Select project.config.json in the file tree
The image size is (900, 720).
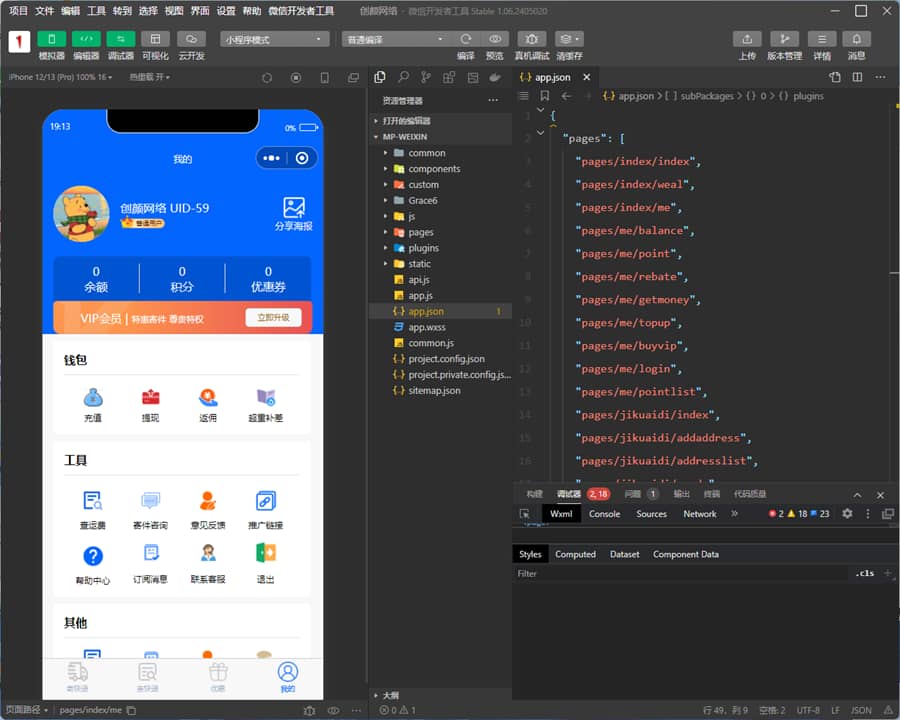(446, 359)
